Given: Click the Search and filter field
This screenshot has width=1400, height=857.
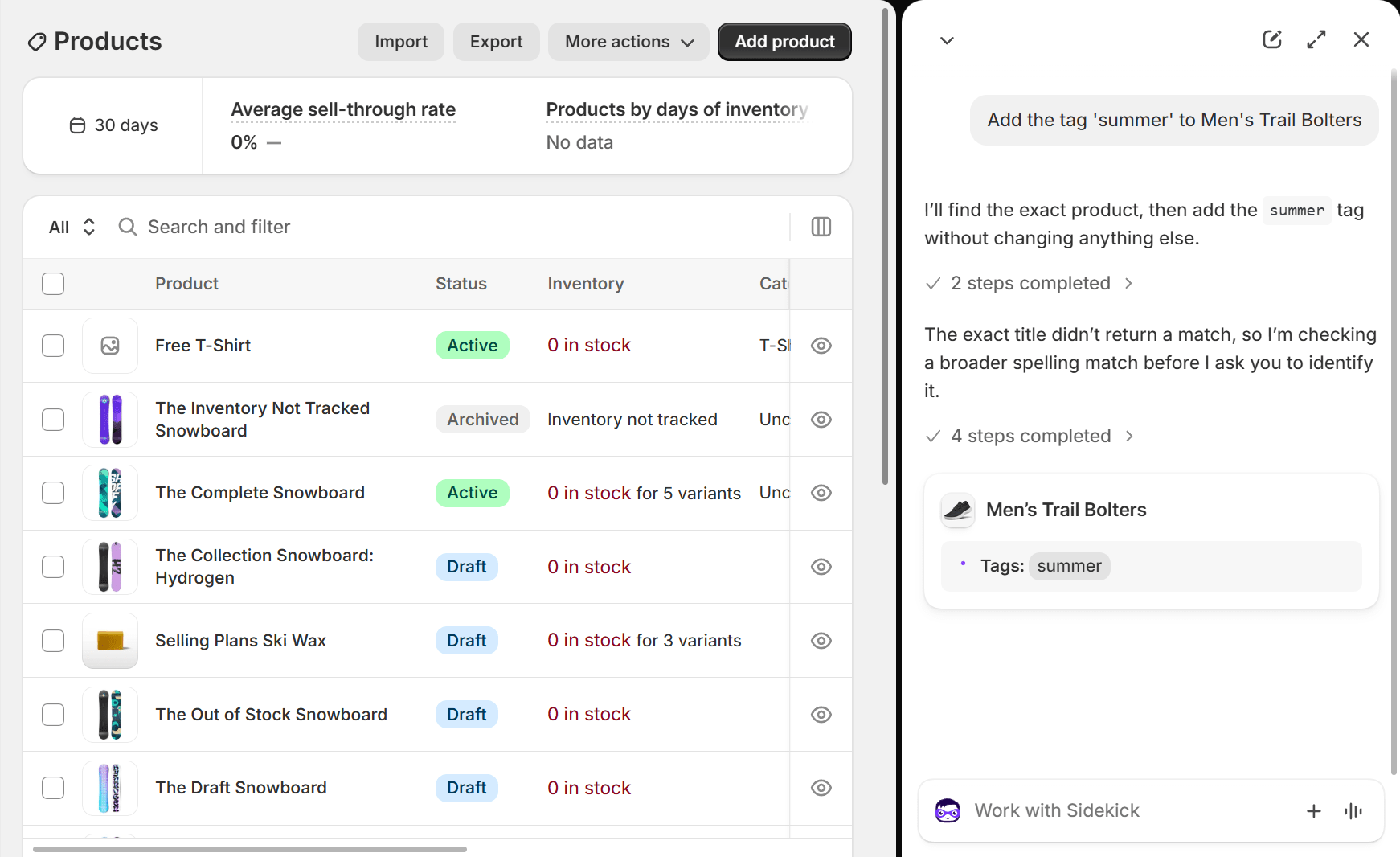Looking at the screenshot, I should tap(450, 227).
